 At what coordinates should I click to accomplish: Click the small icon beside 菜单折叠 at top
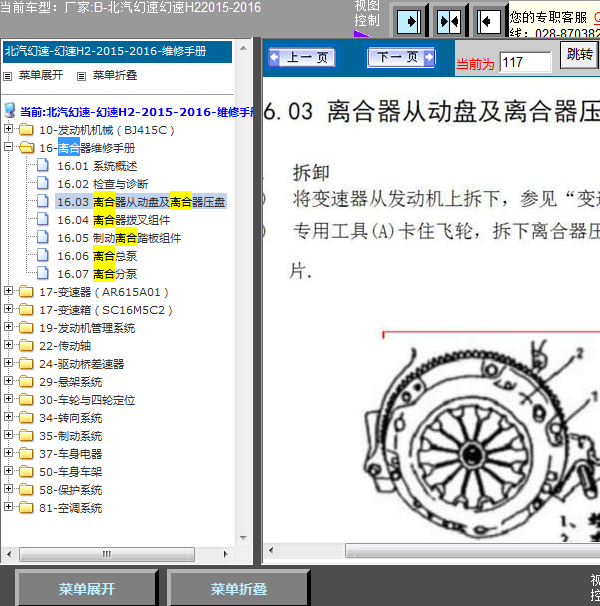click(81, 76)
